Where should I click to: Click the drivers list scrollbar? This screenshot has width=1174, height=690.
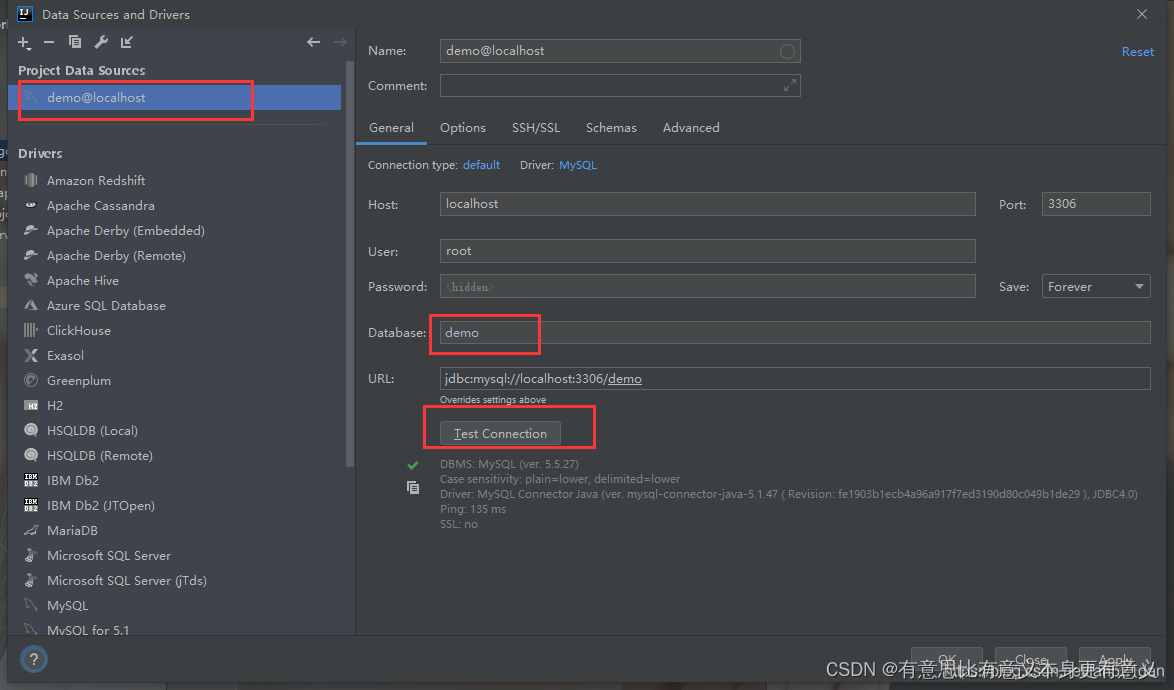click(350, 262)
